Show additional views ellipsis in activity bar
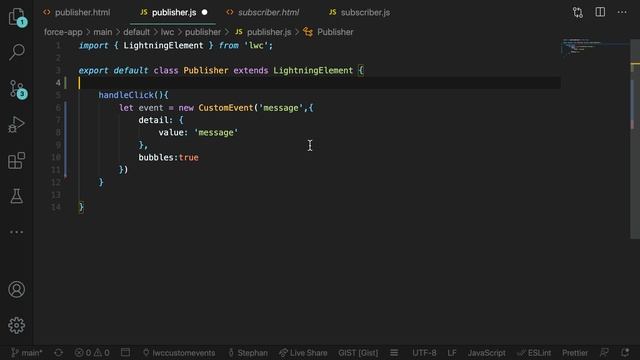The height and width of the screenshot is (360, 640). tap(16, 232)
